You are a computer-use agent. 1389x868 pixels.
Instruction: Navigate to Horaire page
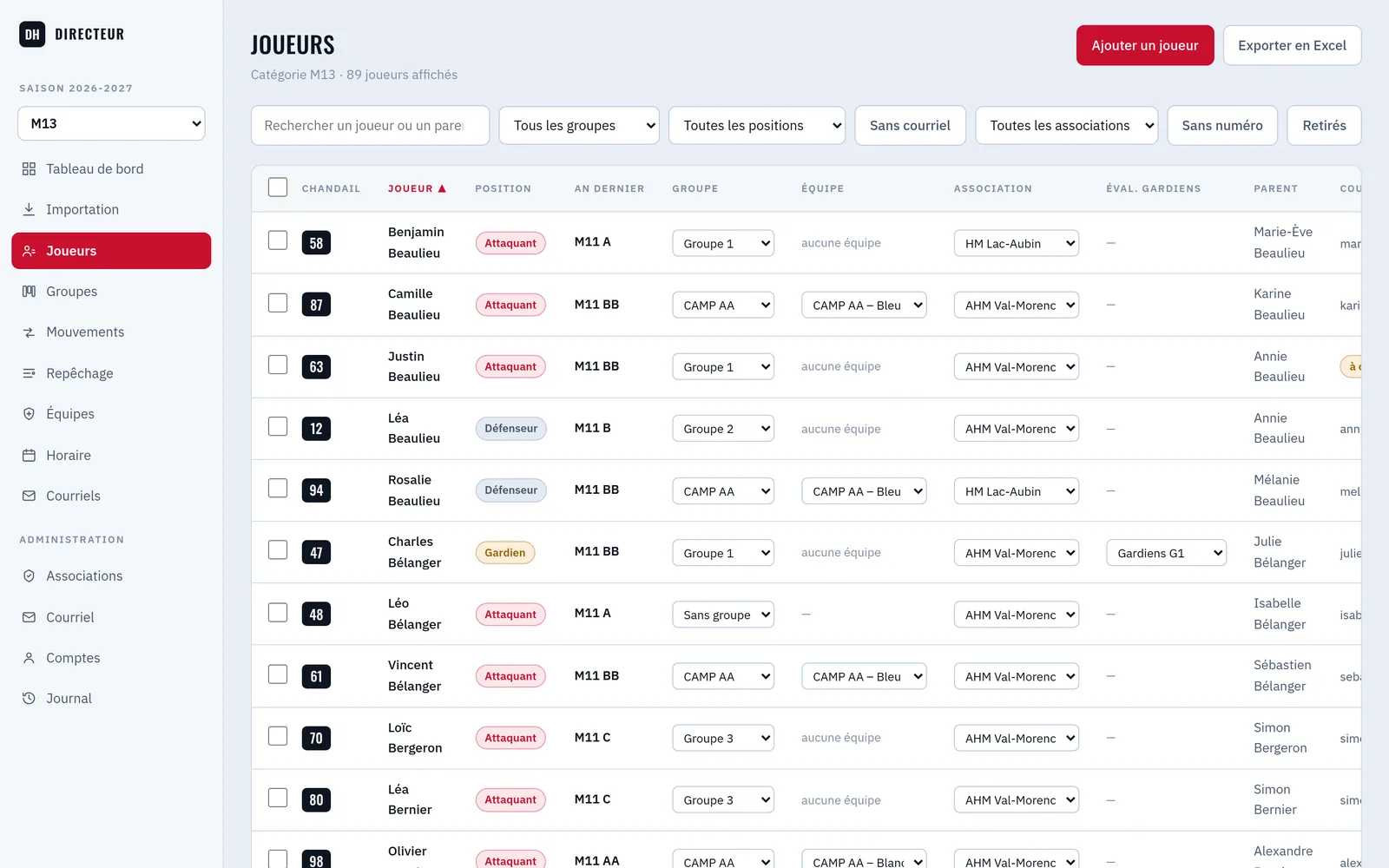pyautogui.click(x=111, y=455)
